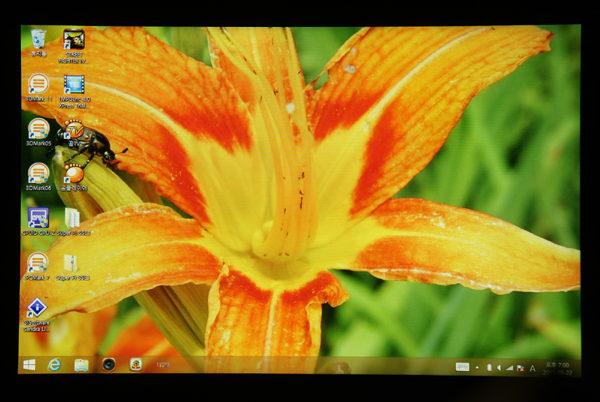Open the touch keyboard from the taskbar
This screenshot has width=600, height=402.
coord(462,368)
